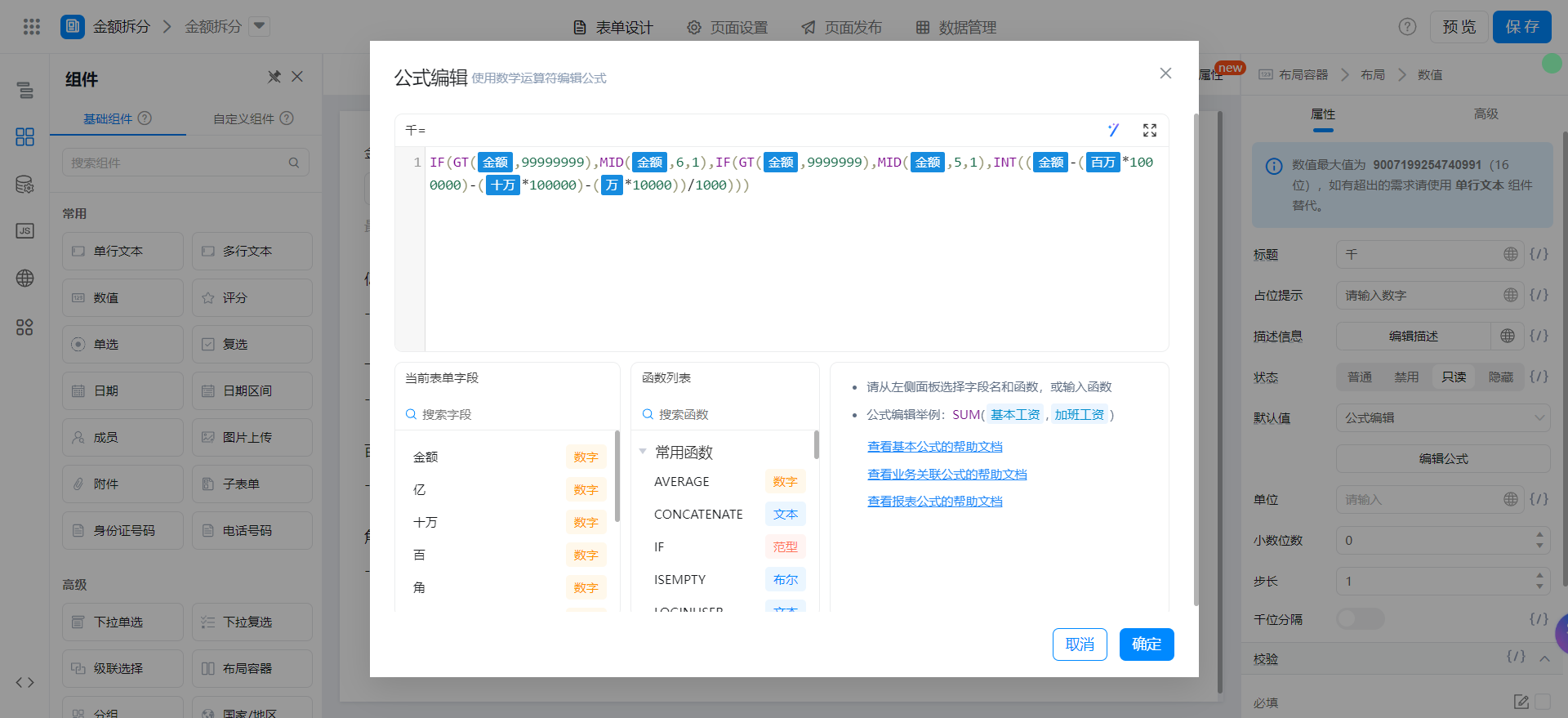Click the field list scrollbar

(x=617, y=476)
